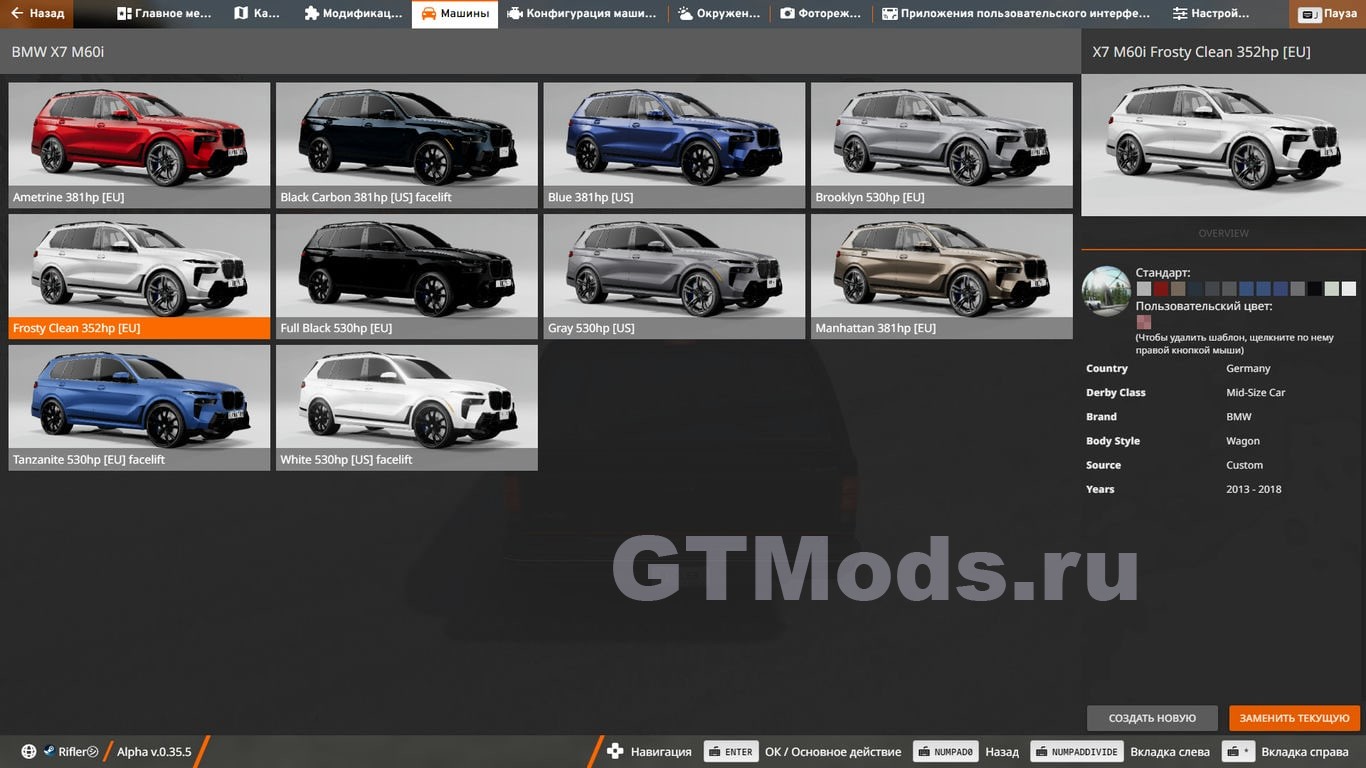Click the СОЗДАТЬ НОВУЮ button
This screenshot has width=1366, height=768.
[1152, 718]
